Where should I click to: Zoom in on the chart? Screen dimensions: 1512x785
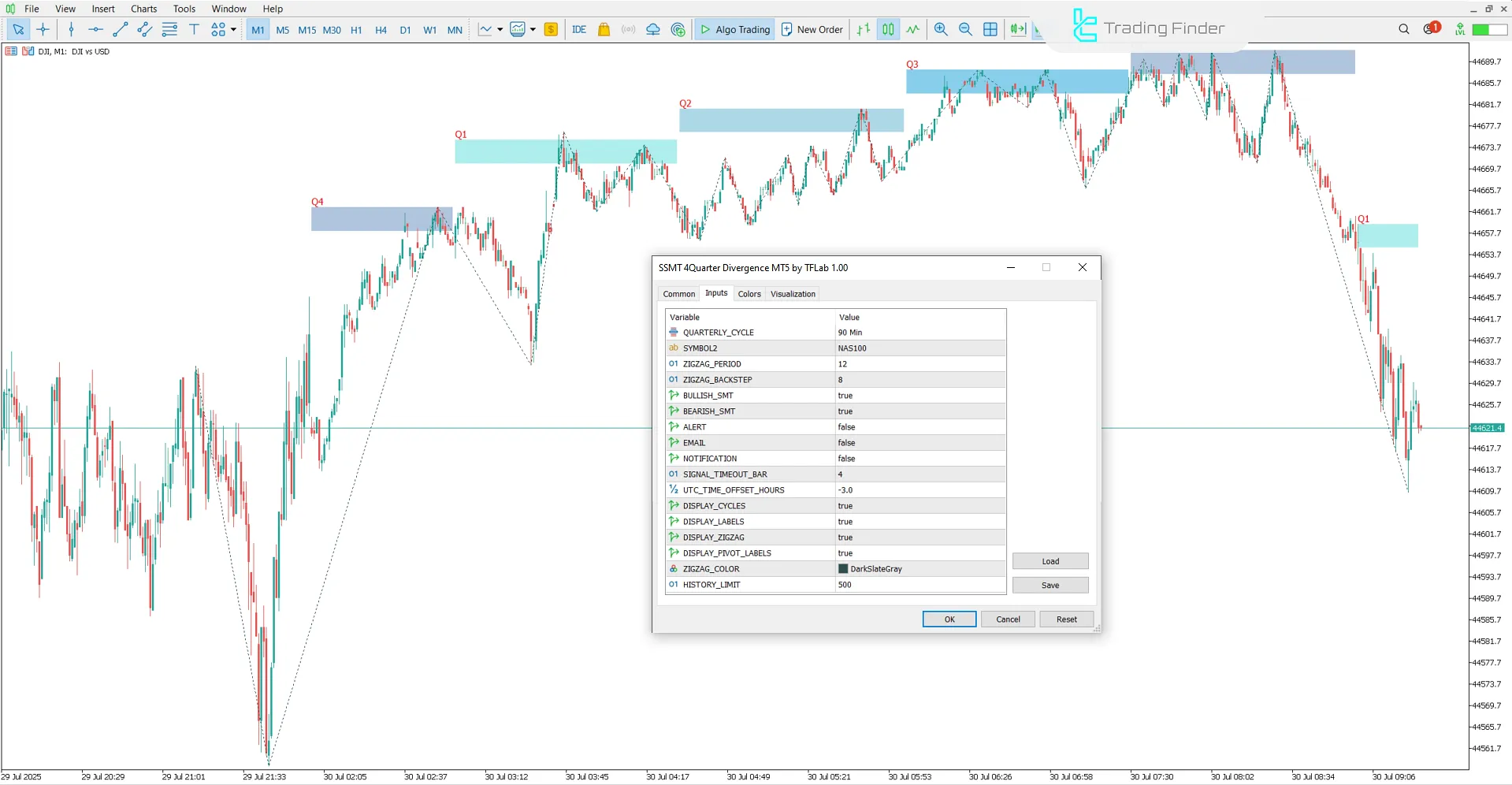pos(941,29)
